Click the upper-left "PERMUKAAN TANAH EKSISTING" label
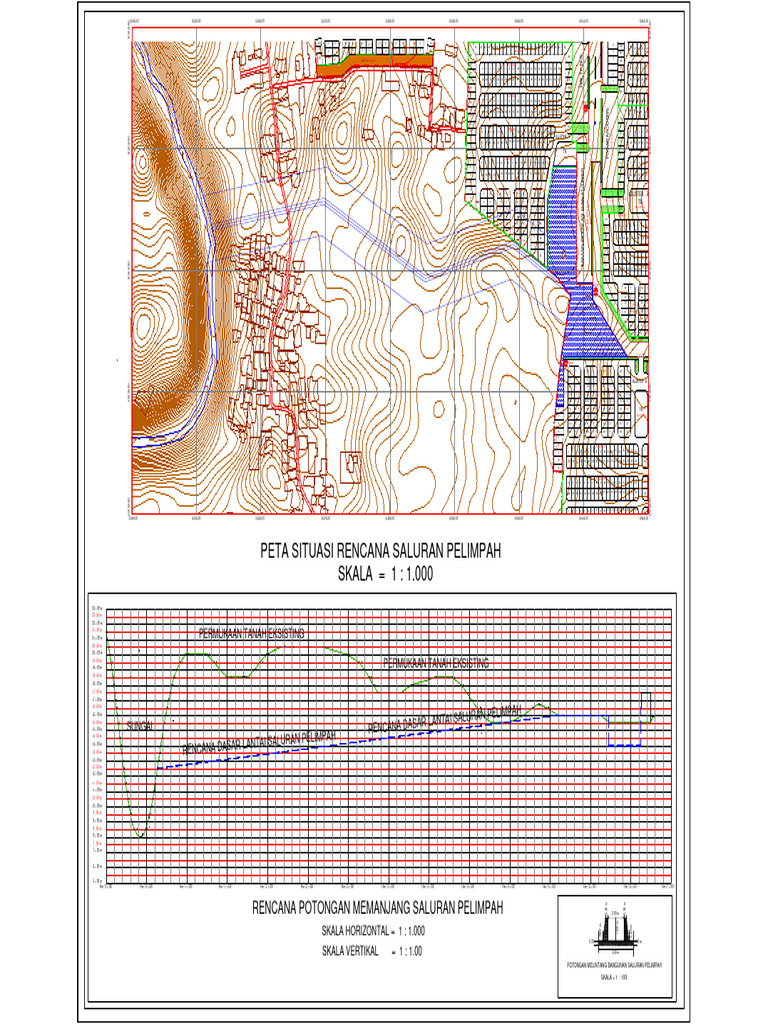 click(x=251, y=632)
